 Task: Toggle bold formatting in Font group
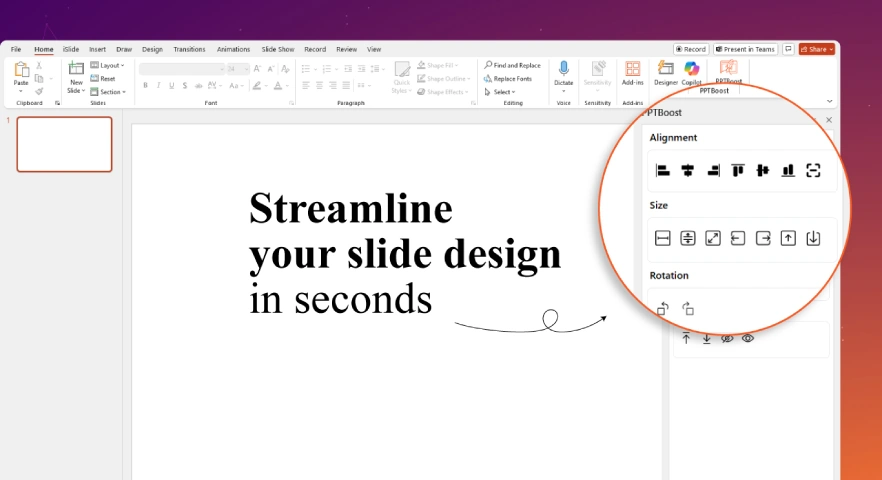[x=145, y=86]
